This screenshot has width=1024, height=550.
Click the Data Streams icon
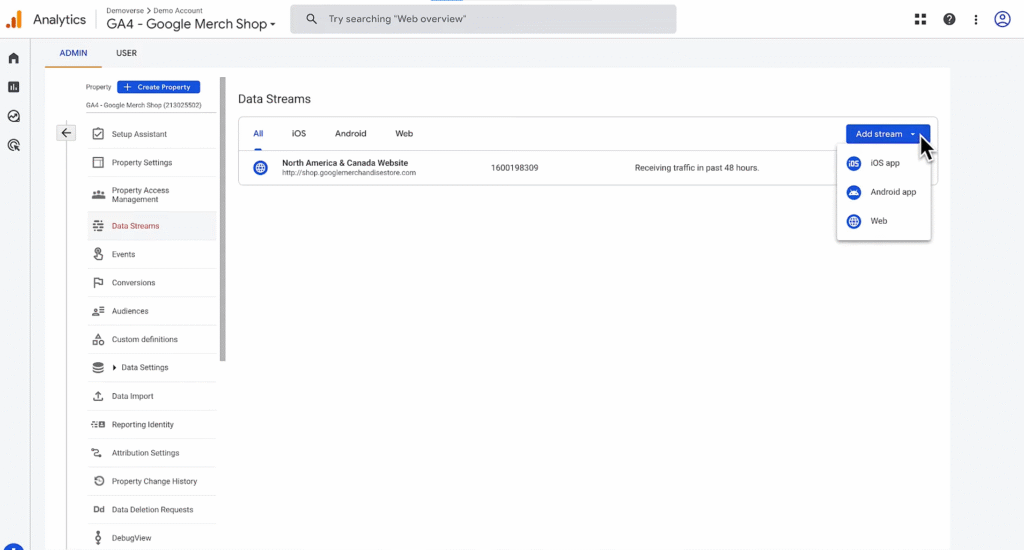98,226
